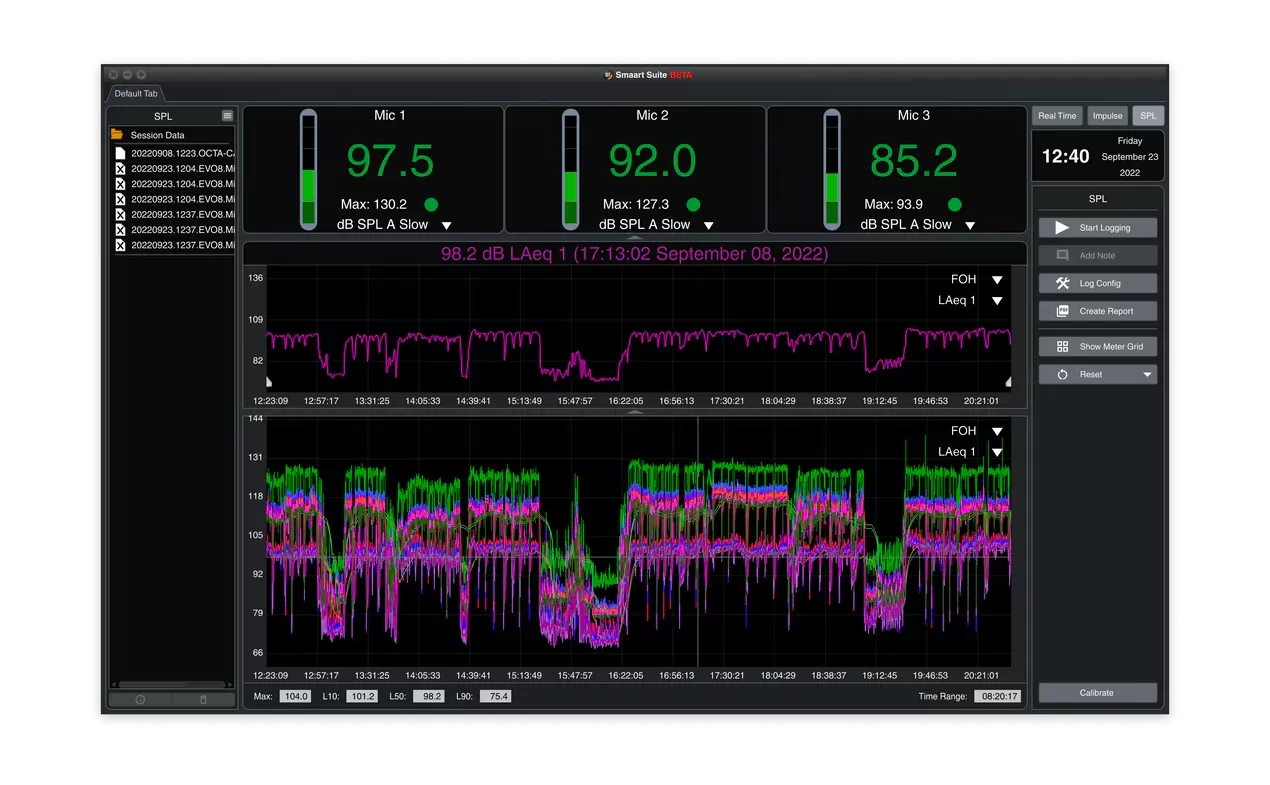The image size is (1270, 785).
Task: Click the info icon below the file list
Action: (x=140, y=700)
